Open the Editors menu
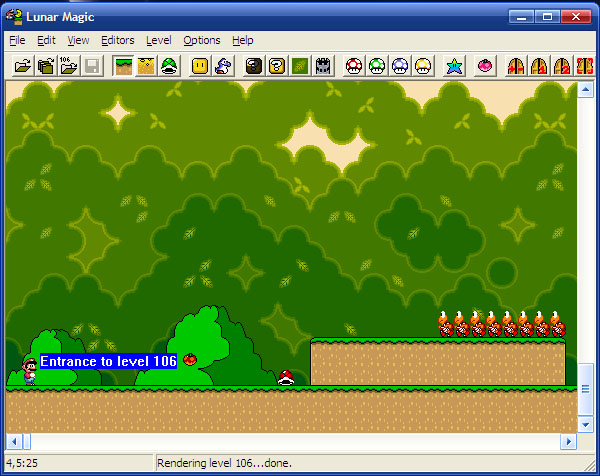This screenshot has height=476, width=600. [117, 40]
